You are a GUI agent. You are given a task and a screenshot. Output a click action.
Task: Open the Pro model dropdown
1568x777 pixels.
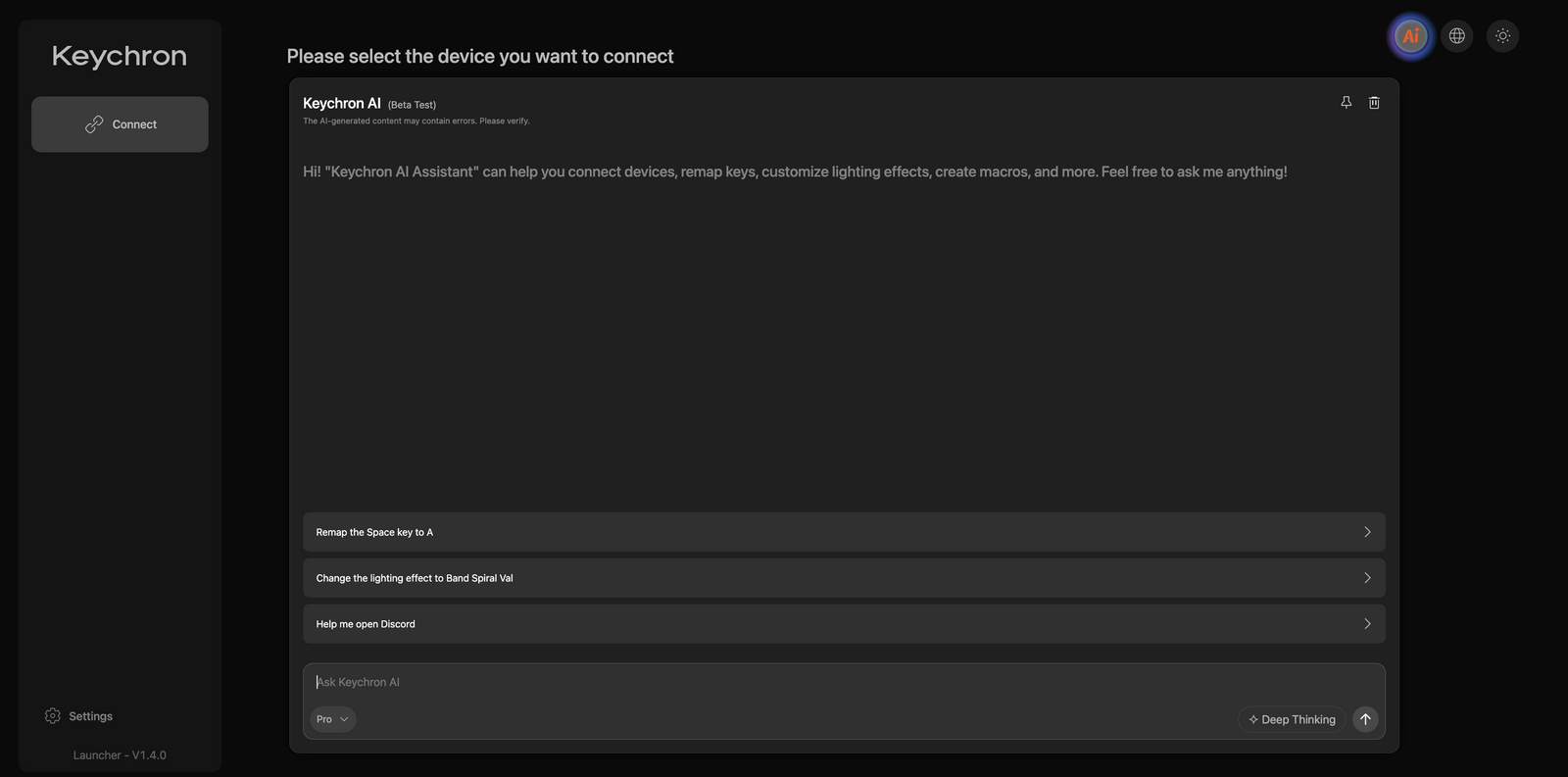pyautogui.click(x=332, y=719)
